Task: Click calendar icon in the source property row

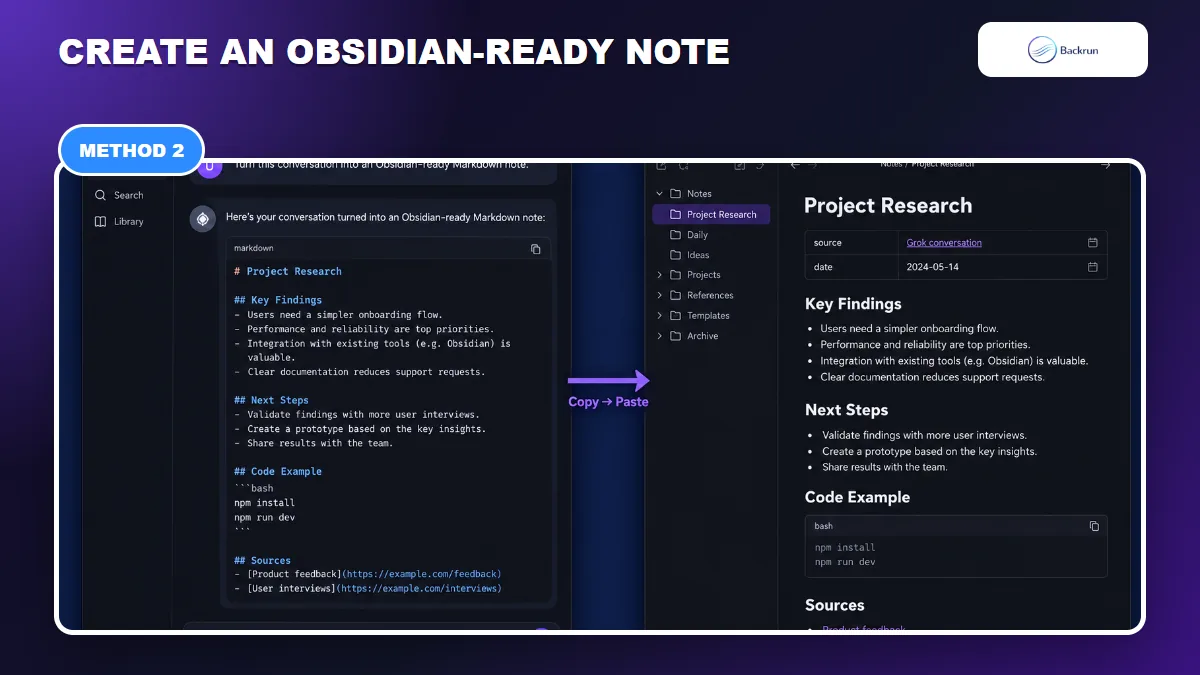Action: point(1092,243)
